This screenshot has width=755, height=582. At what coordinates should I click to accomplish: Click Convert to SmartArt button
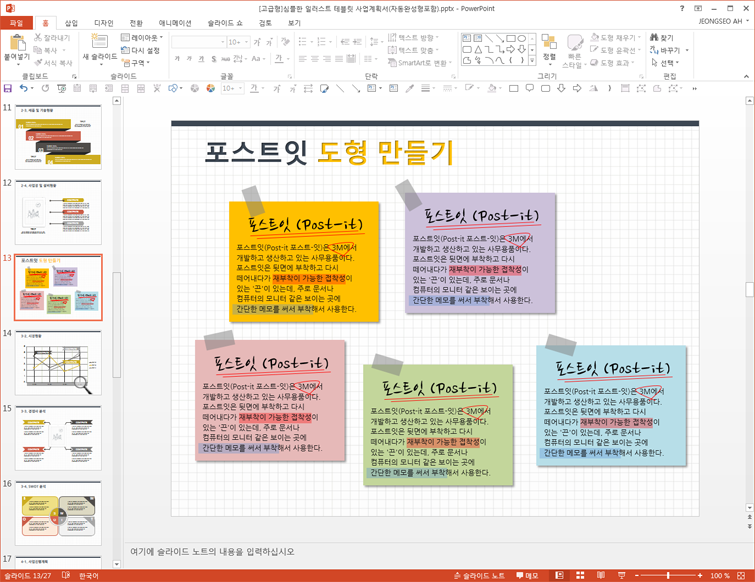coord(420,63)
